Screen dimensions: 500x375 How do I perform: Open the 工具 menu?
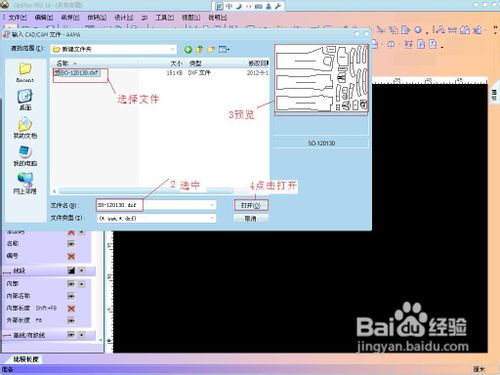[x=165, y=18]
